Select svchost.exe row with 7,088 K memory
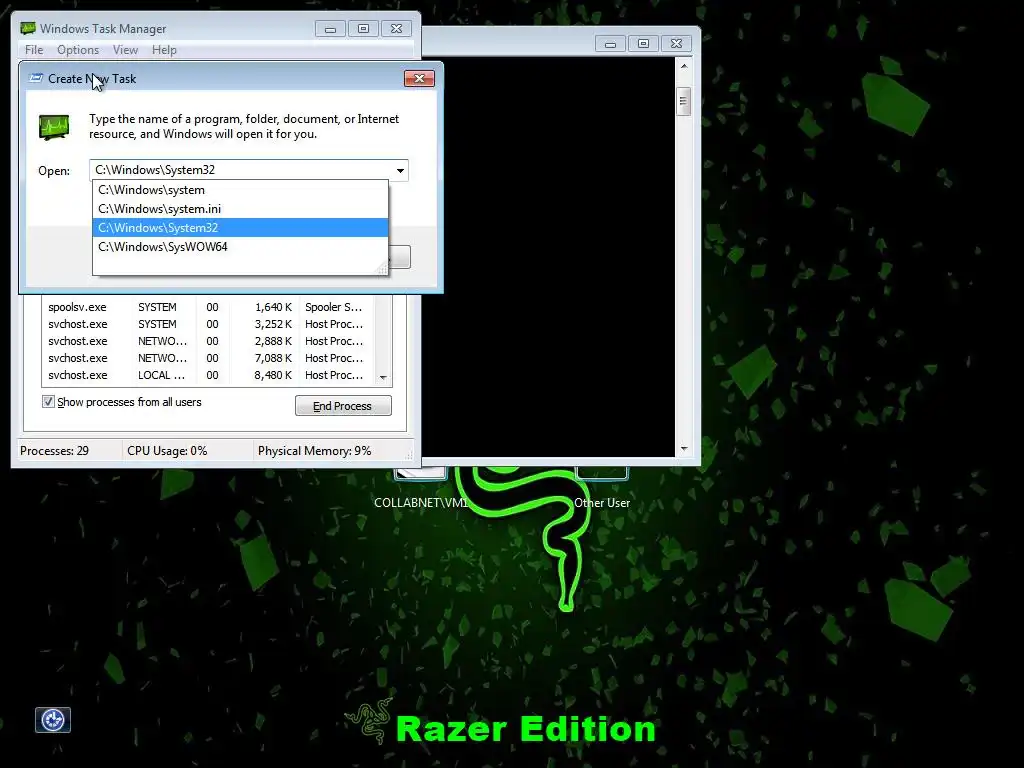This screenshot has width=1024, height=768. [209, 358]
